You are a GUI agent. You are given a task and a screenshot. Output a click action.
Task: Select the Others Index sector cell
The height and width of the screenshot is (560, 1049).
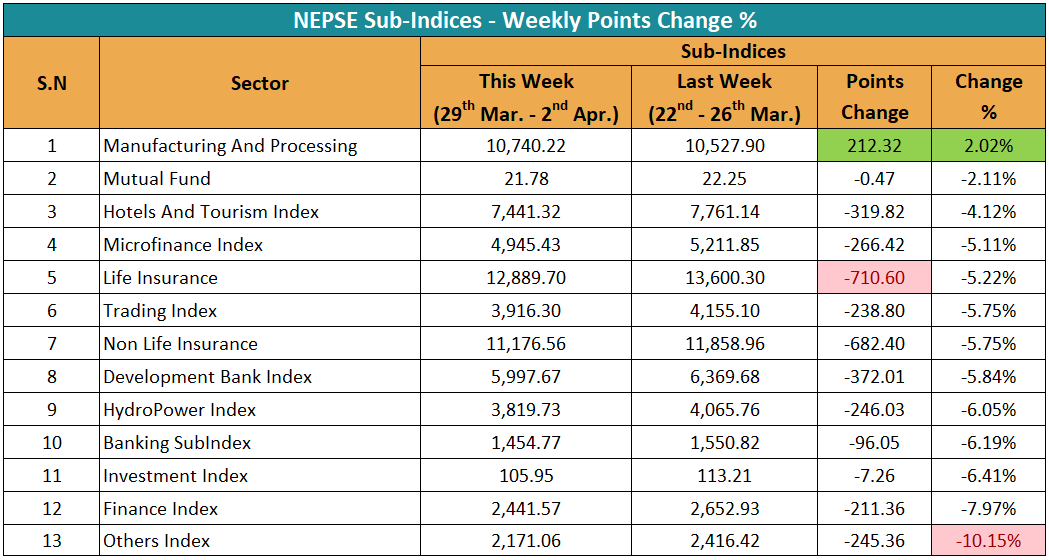157,542
